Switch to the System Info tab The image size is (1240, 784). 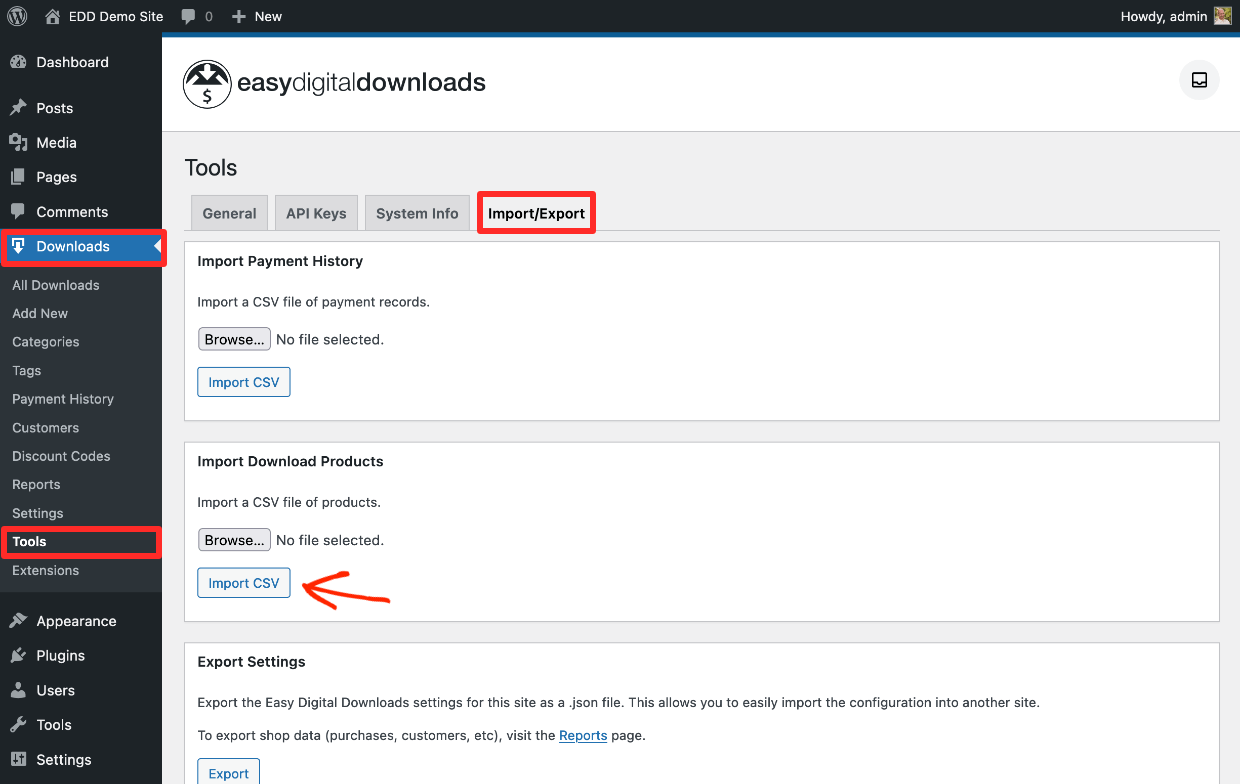[417, 212]
